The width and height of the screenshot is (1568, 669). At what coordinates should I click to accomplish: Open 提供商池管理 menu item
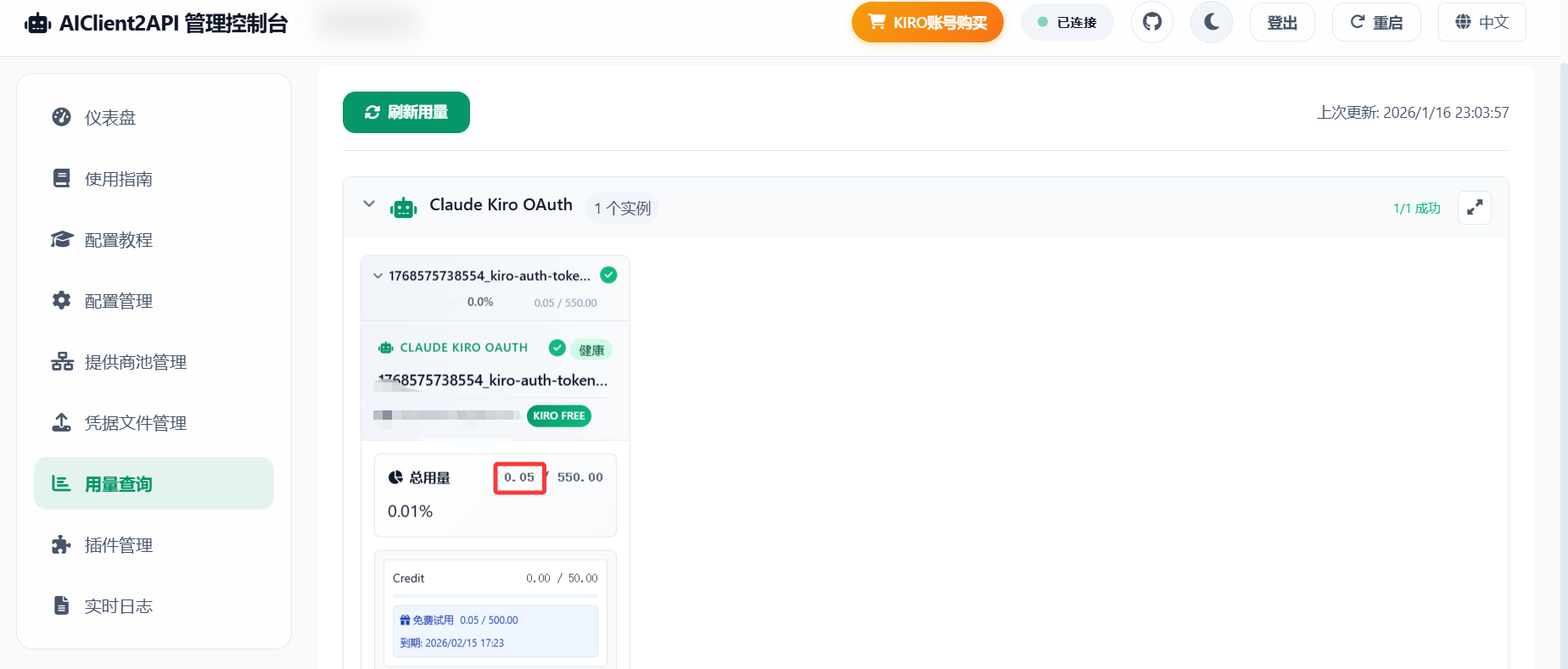(154, 361)
